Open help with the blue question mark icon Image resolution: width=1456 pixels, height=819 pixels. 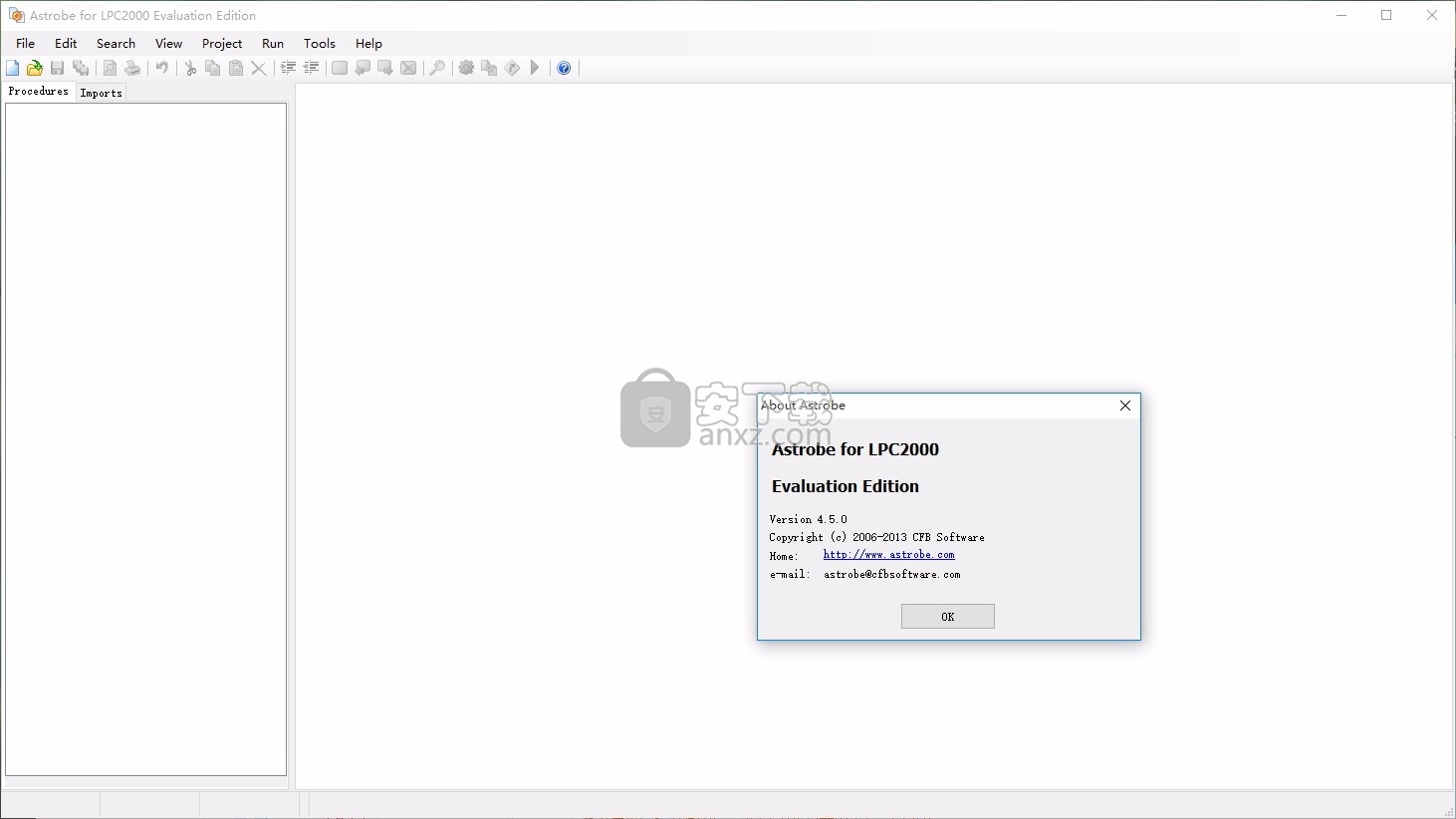coord(564,68)
